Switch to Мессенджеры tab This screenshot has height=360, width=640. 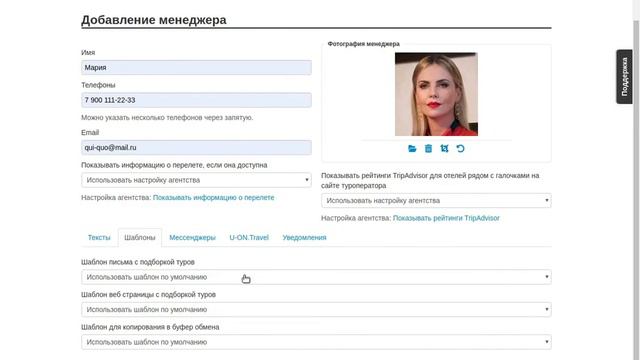click(x=192, y=238)
